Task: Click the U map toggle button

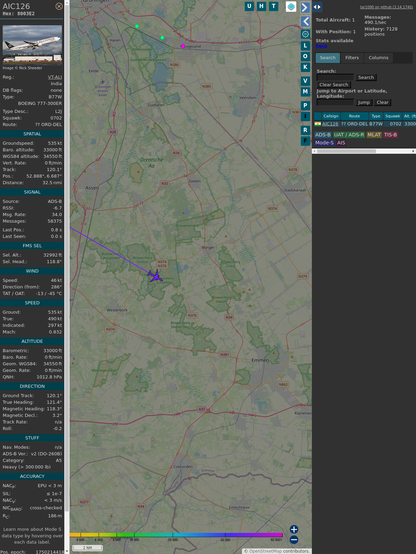Action: (249, 6)
